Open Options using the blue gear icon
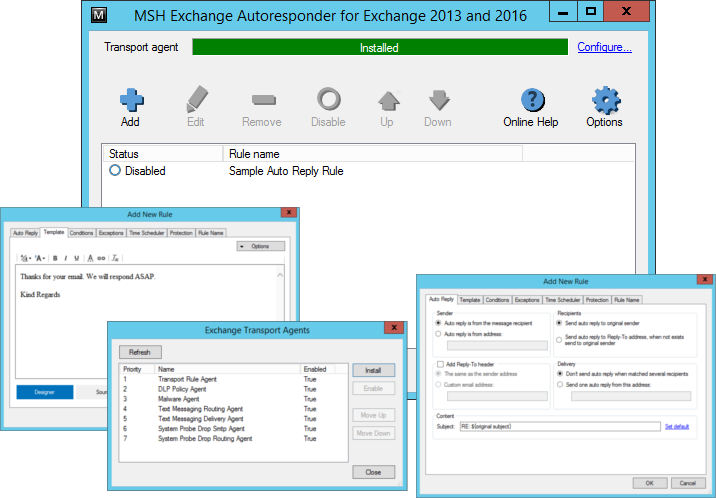 (x=606, y=100)
